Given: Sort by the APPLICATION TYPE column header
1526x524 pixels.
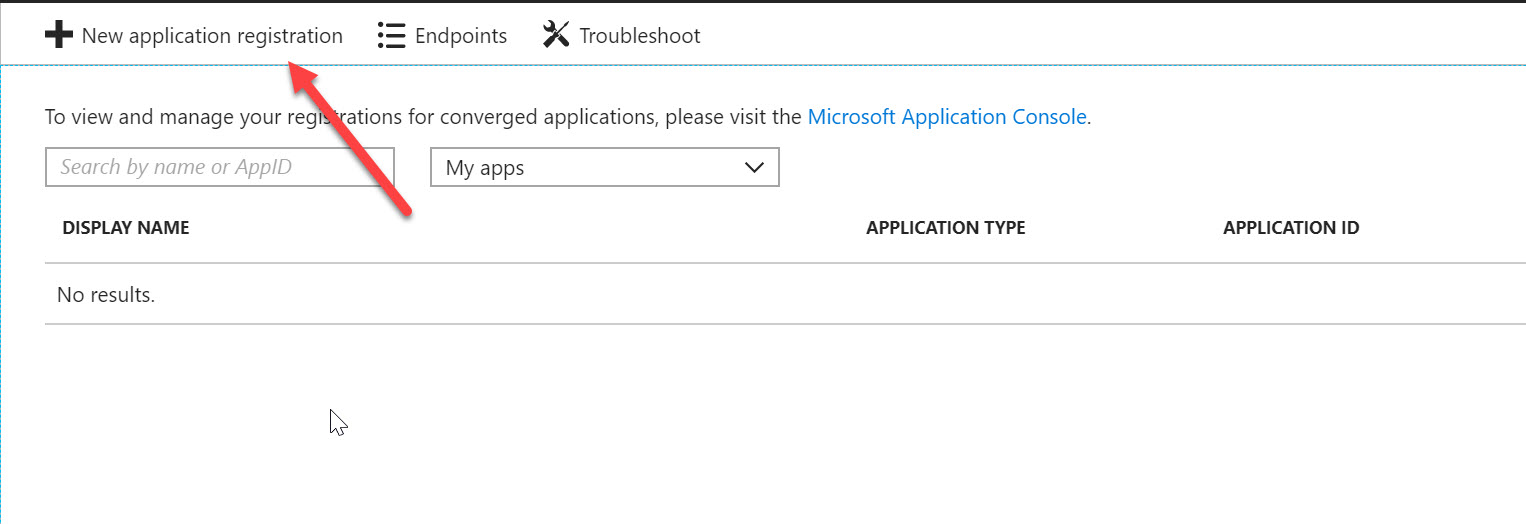Looking at the screenshot, I should [x=946, y=228].
